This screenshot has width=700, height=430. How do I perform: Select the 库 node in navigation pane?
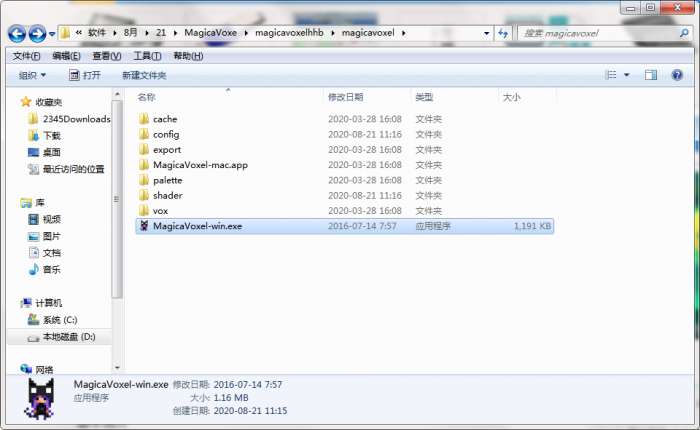coord(40,203)
